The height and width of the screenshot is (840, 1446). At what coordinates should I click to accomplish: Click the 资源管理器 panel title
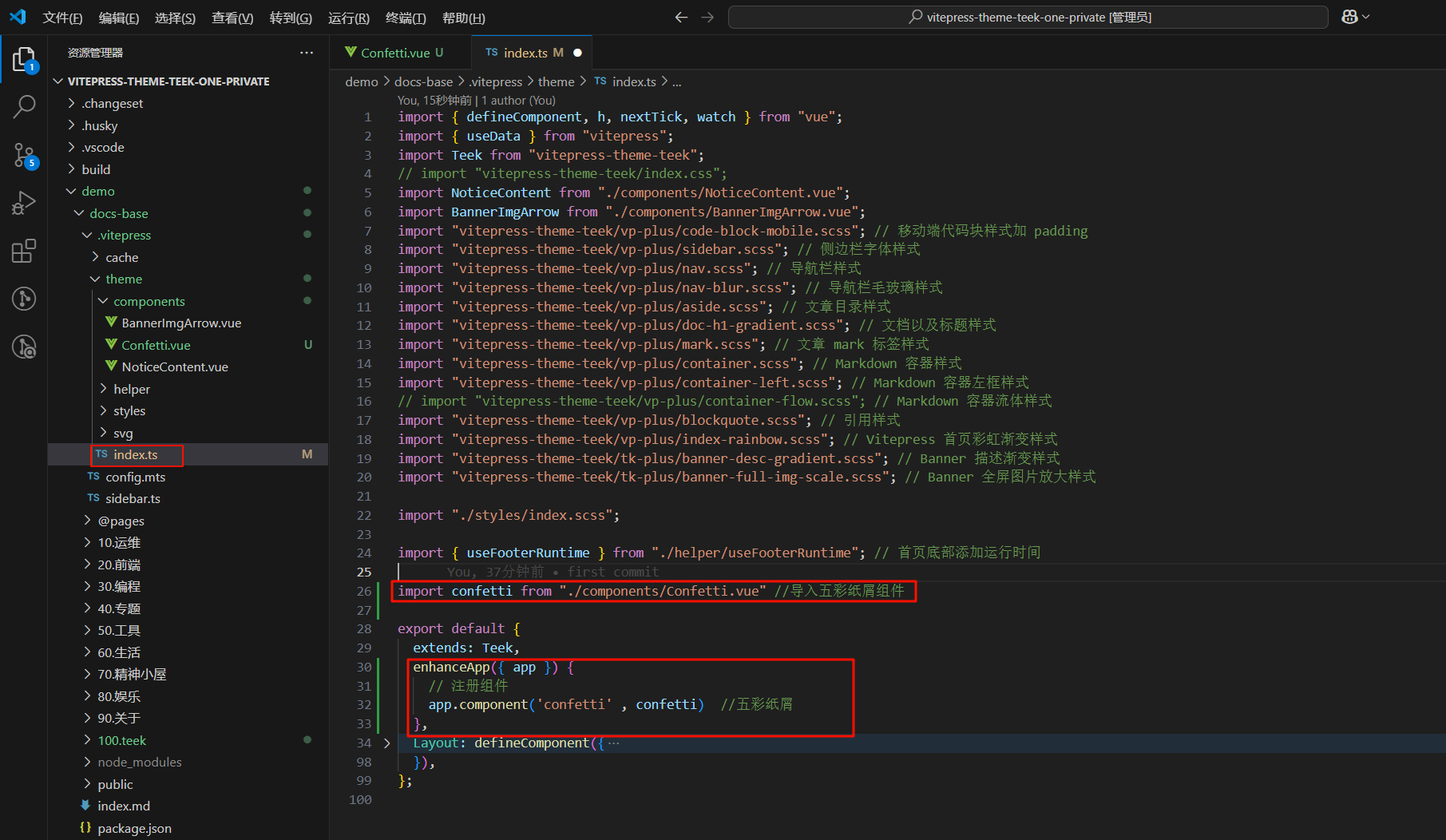click(x=95, y=53)
